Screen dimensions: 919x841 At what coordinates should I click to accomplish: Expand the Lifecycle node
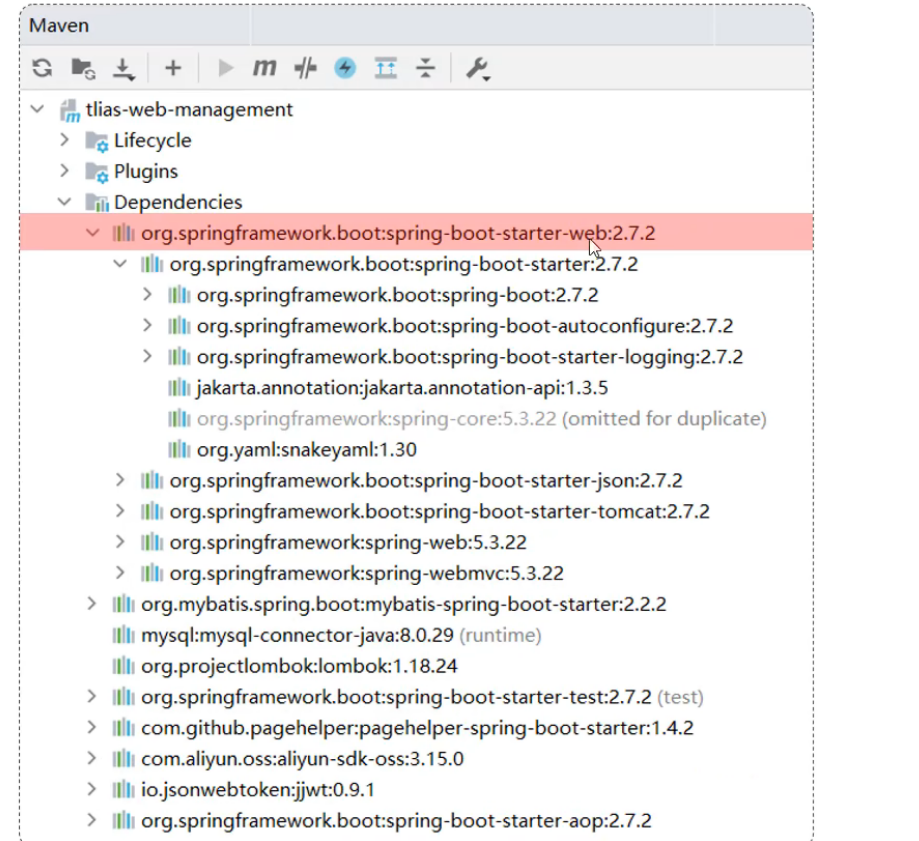64,140
